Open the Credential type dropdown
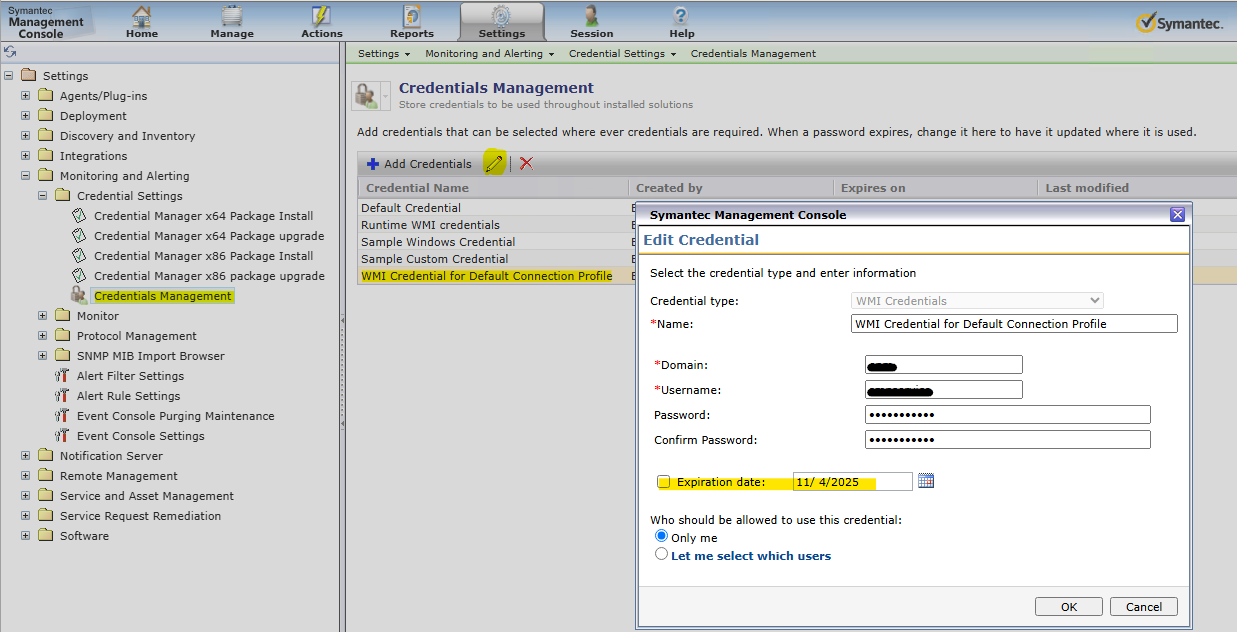Image resolution: width=1237 pixels, height=632 pixels. [x=977, y=300]
